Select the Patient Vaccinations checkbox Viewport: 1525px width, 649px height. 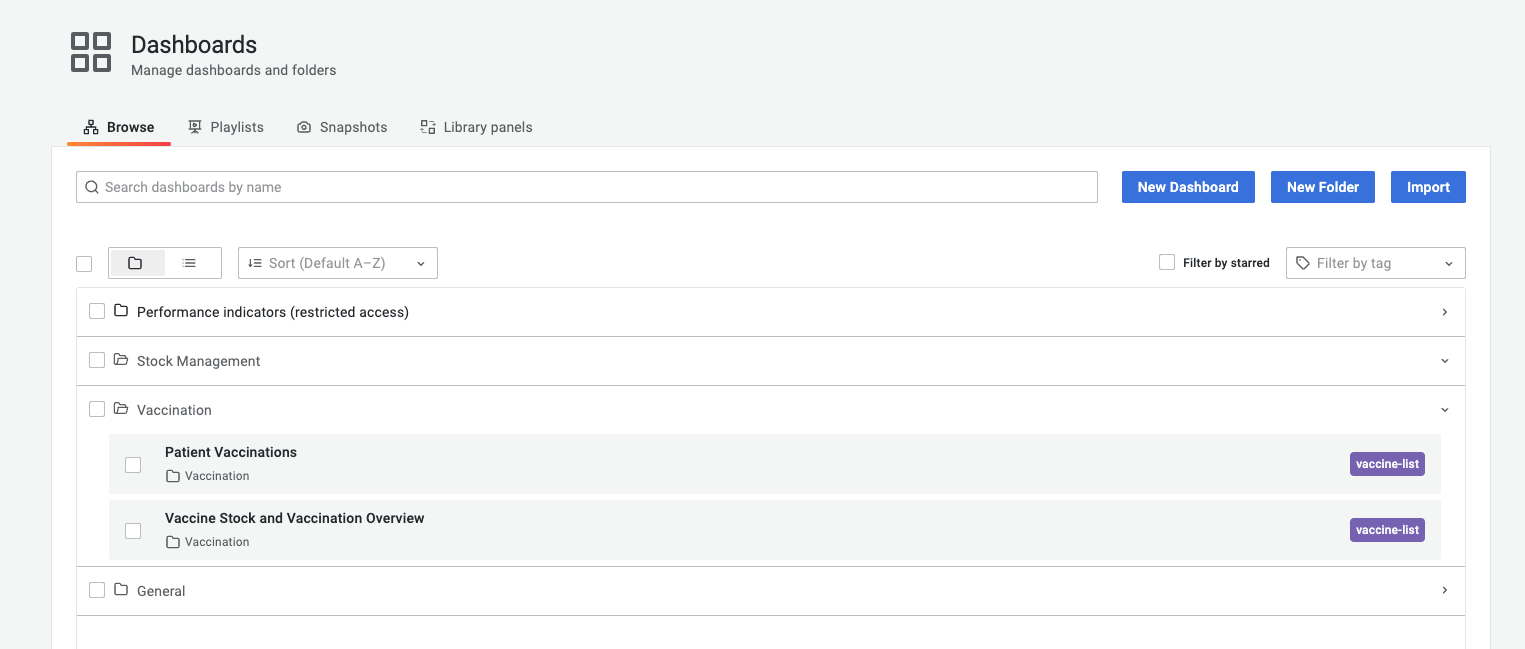tap(133, 464)
